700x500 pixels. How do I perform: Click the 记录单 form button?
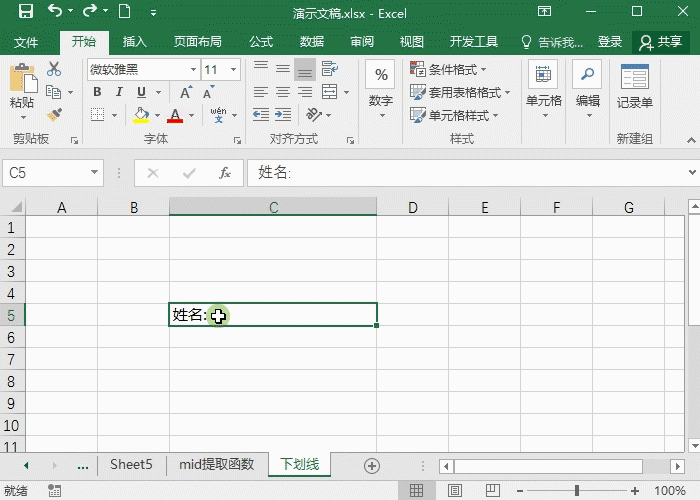(x=634, y=87)
